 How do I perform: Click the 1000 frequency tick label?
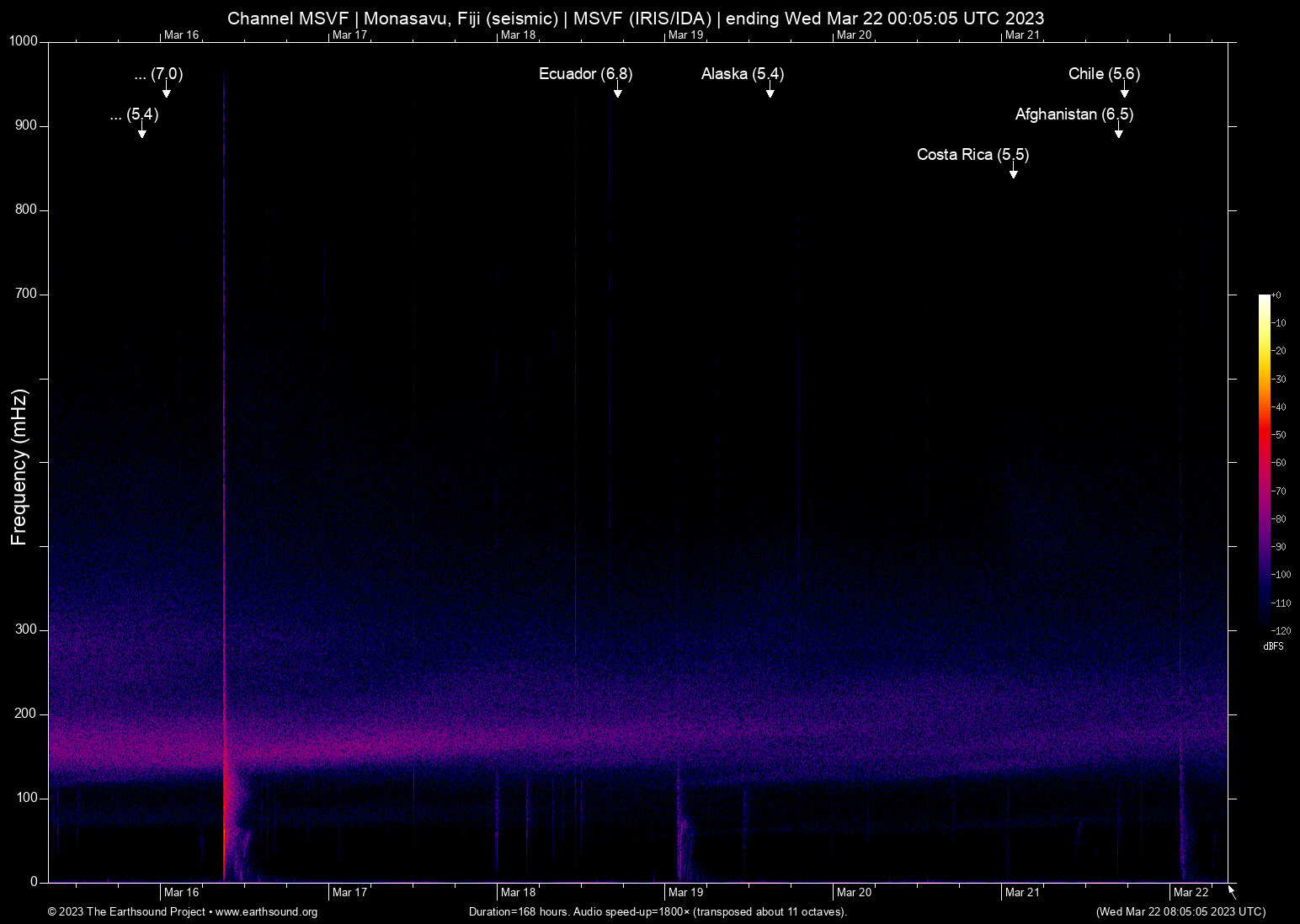point(24,41)
